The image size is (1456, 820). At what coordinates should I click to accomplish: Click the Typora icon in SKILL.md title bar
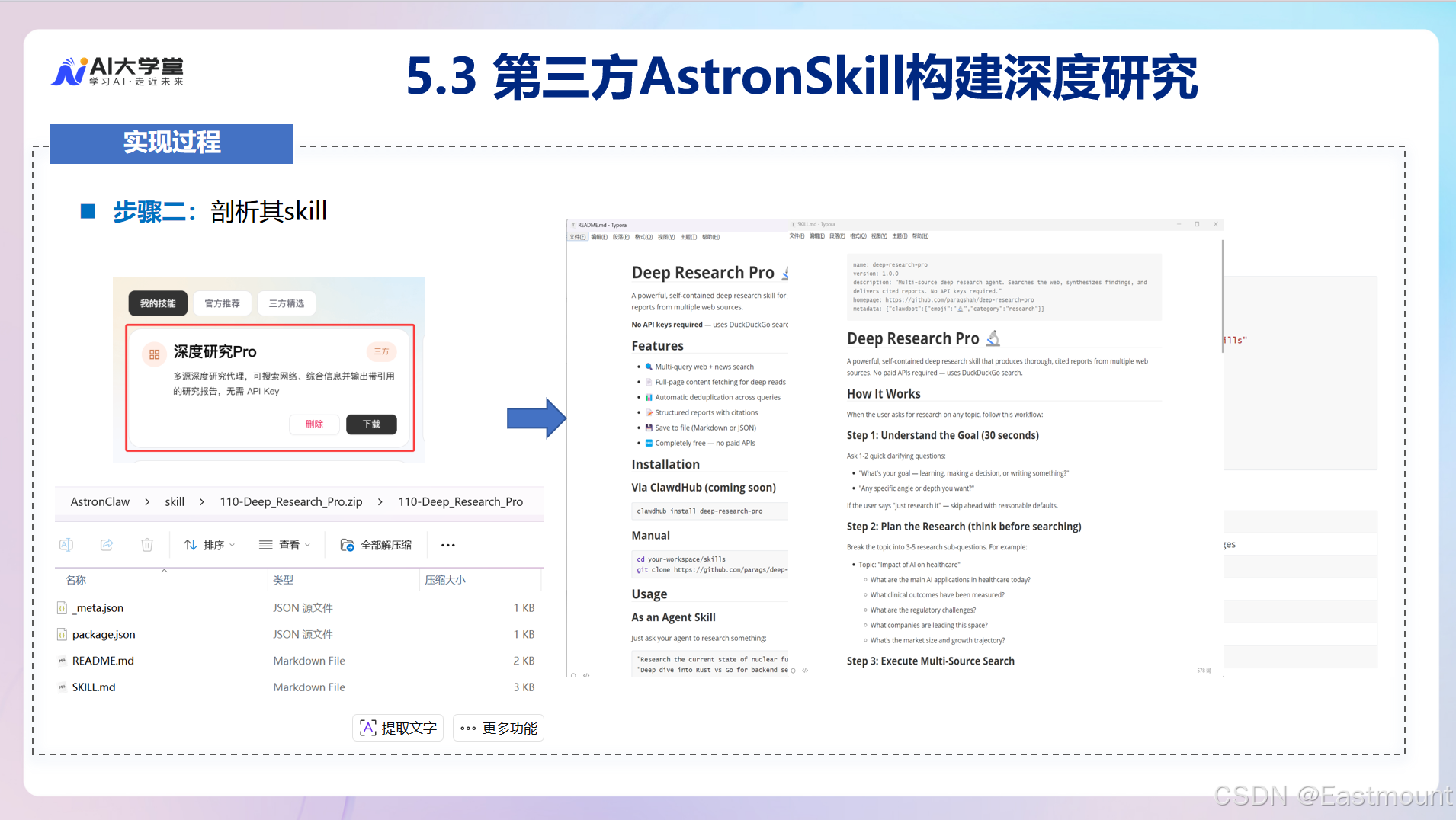(x=793, y=224)
